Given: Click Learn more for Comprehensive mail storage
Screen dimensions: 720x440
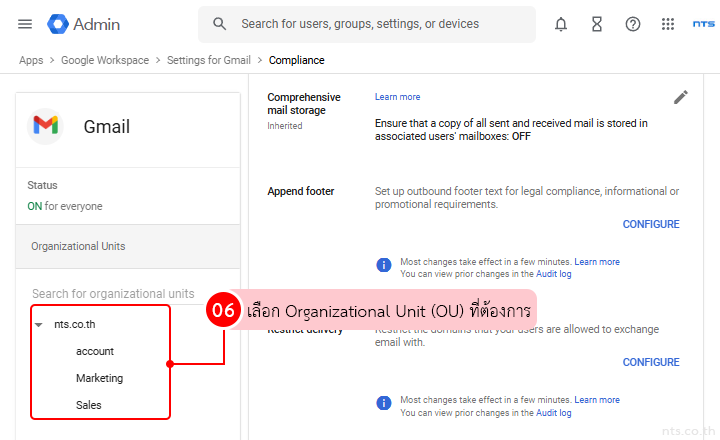Looking at the screenshot, I should coord(397,97).
